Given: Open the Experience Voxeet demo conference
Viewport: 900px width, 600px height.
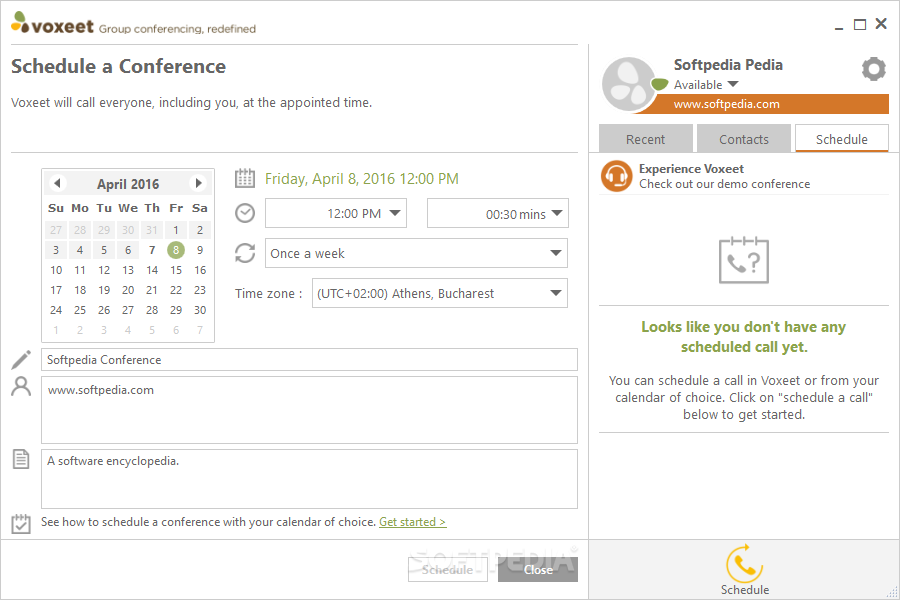Looking at the screenshot, I should pyautogui.click(x=744, y=176).
